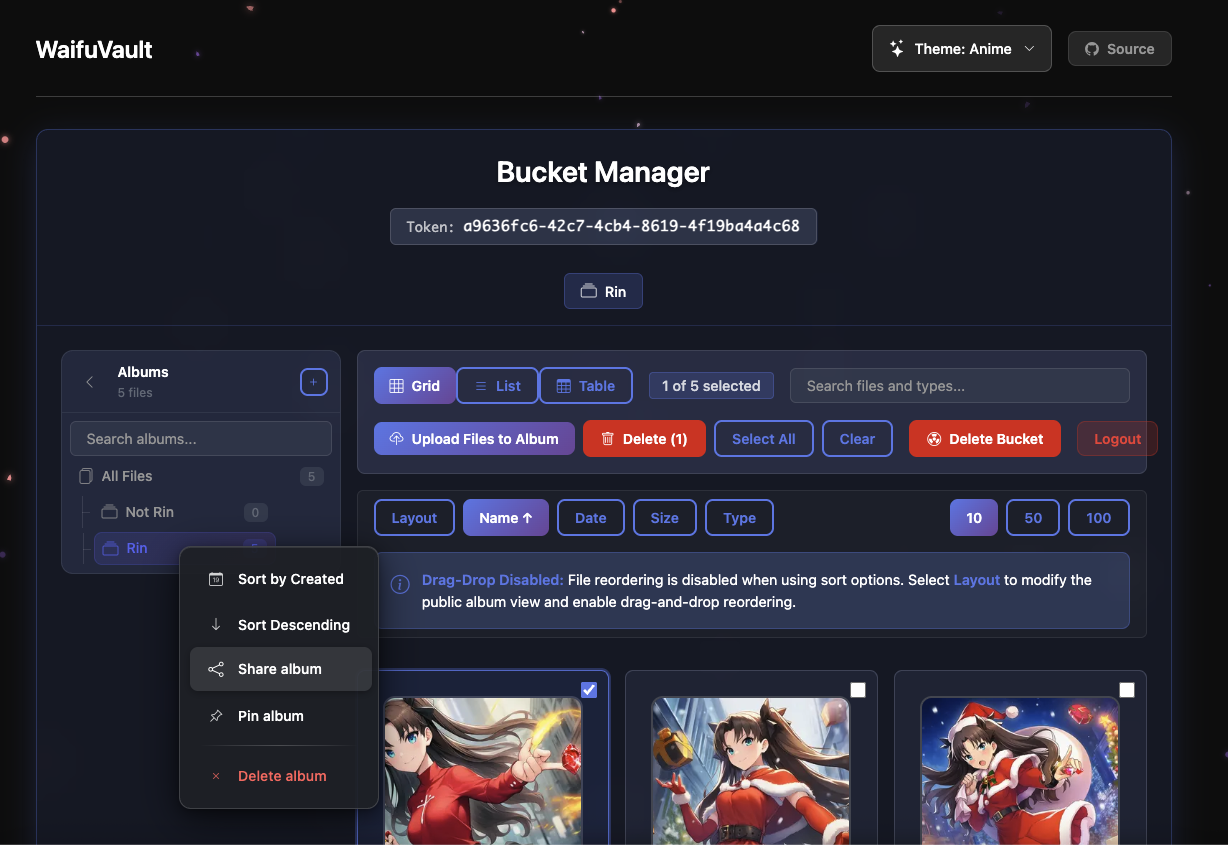Choose Sort by Created from the context menu
Viewport: 1228px width, 845px height.
[281, 579]
